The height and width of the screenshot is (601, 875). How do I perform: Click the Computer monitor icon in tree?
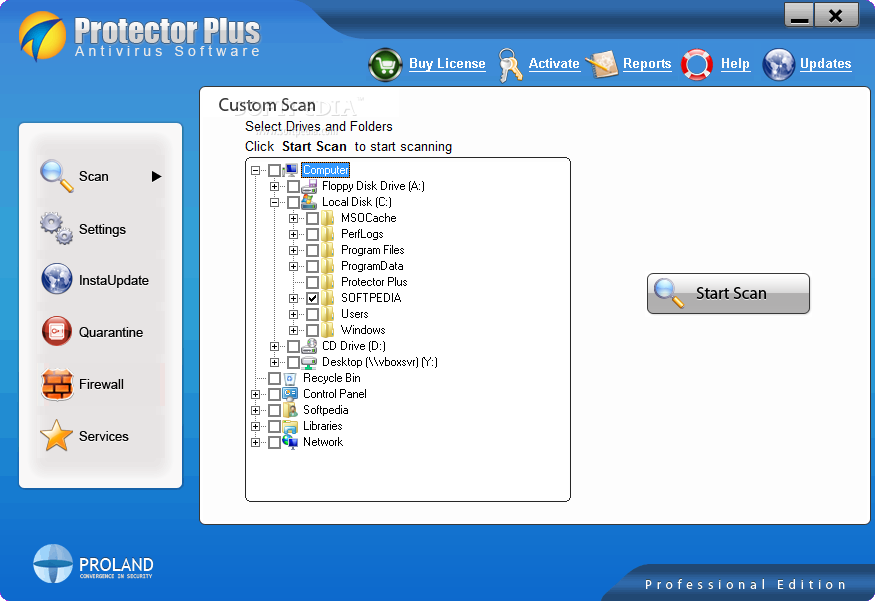291,170
